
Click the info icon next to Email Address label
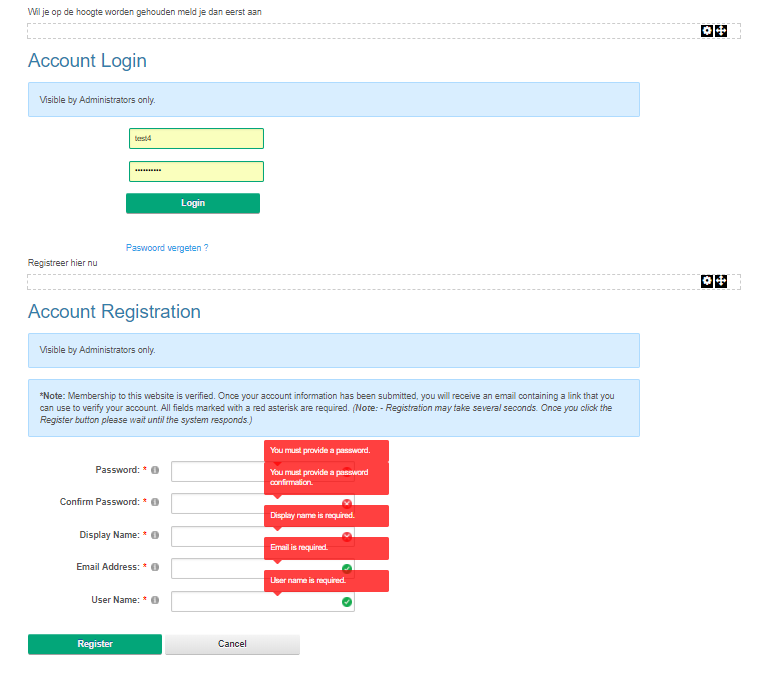pyautogui.click(x=155, y=567)
